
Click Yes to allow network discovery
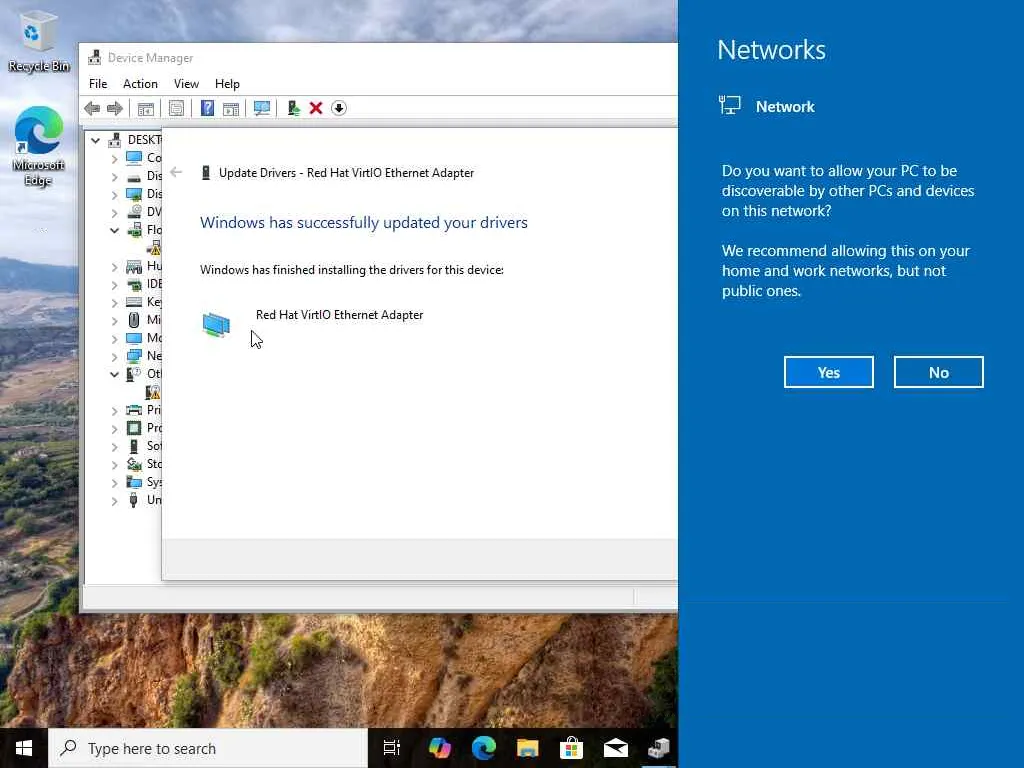point(829,372)
